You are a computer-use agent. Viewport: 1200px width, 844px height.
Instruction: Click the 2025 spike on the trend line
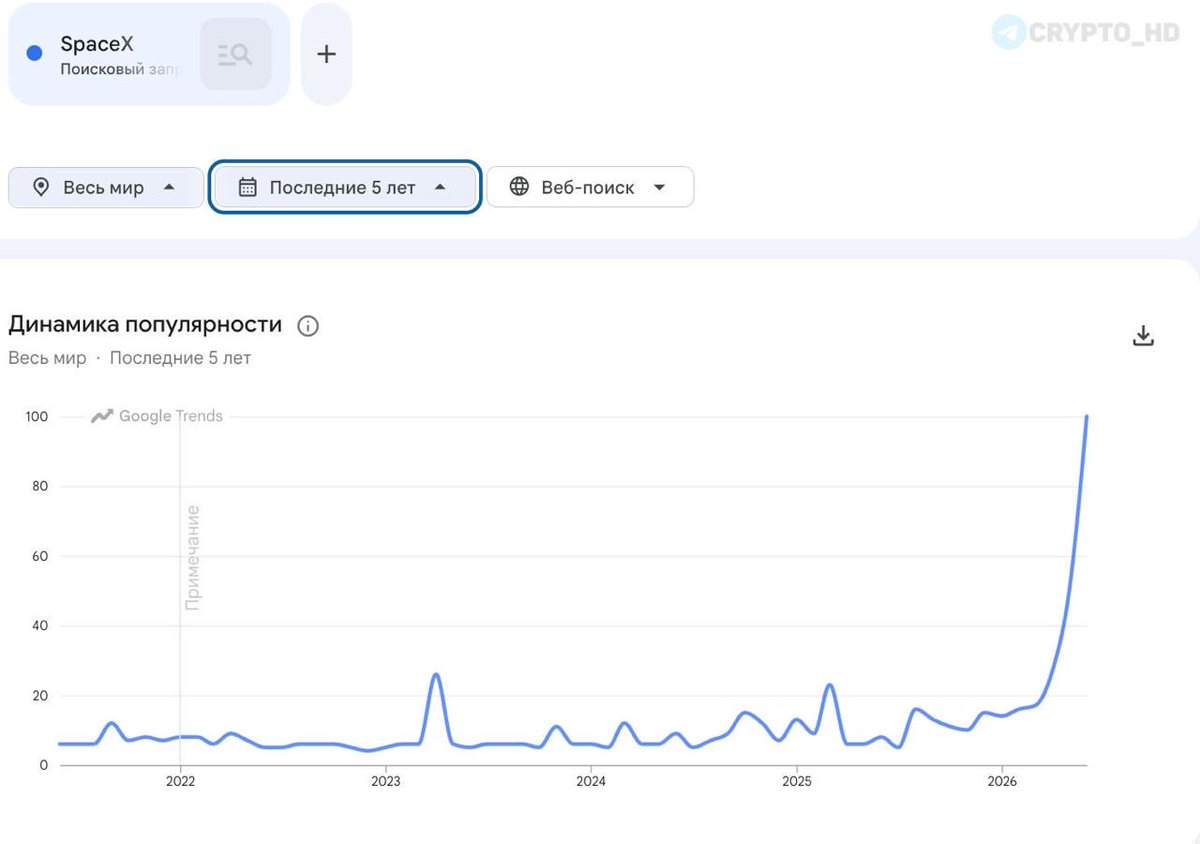tap(830, 686)
